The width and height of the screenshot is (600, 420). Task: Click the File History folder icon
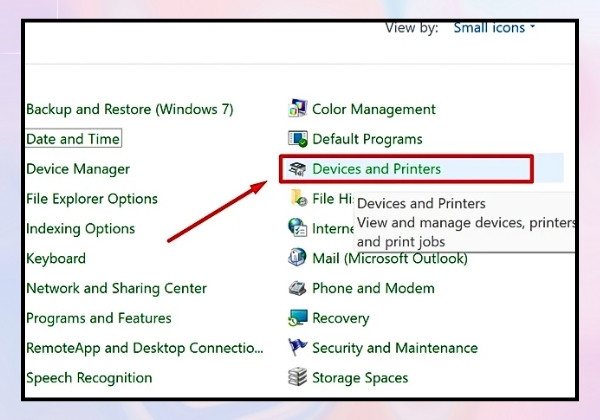(298, 198)
